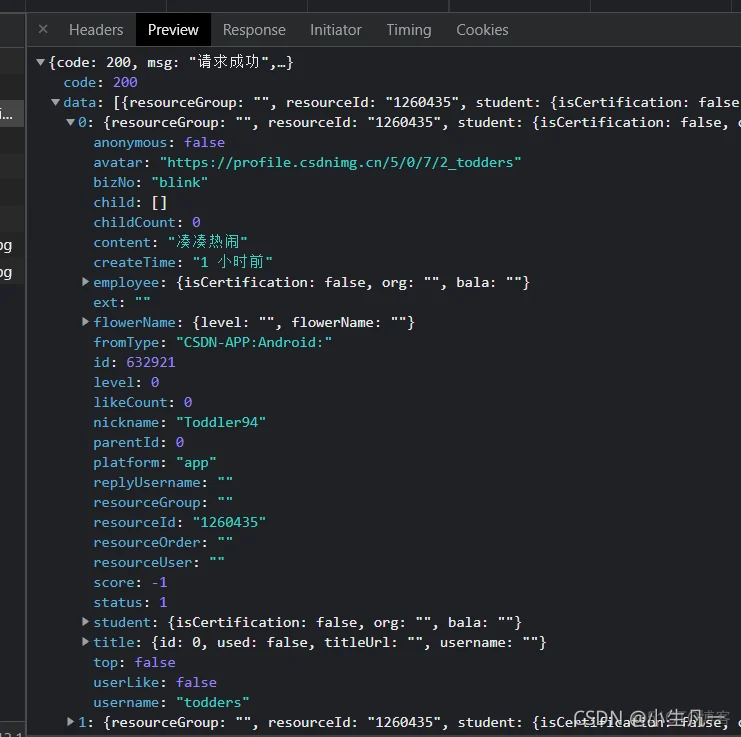Screen dimensions: 741x737
Task: Close the request details panel
Action: coord(43,30)
